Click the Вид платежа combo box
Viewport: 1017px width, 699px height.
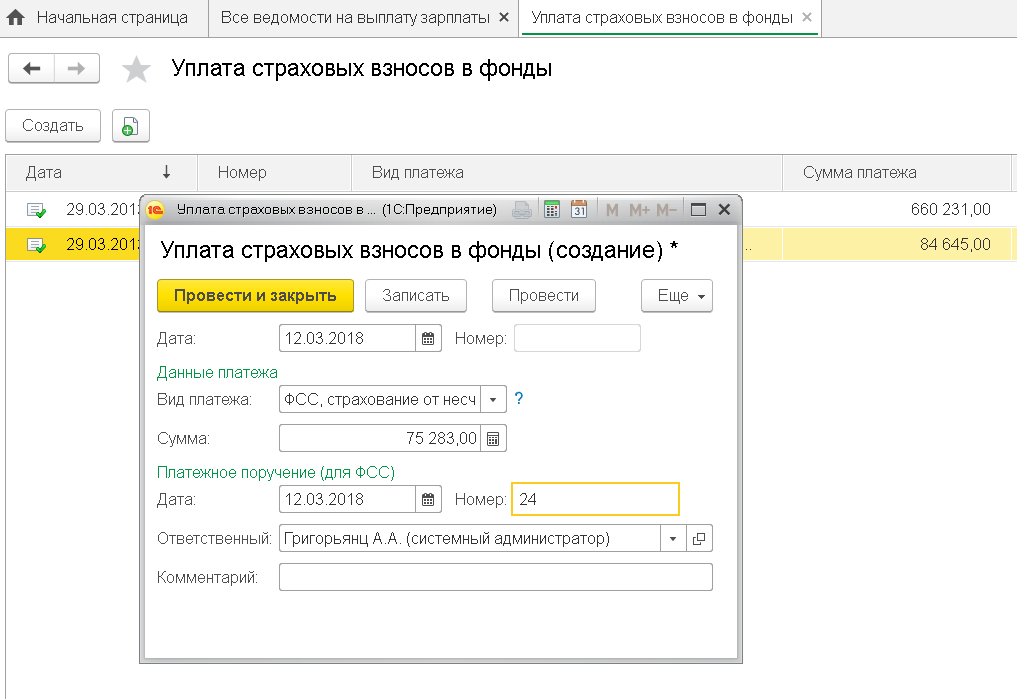(379, 399)
